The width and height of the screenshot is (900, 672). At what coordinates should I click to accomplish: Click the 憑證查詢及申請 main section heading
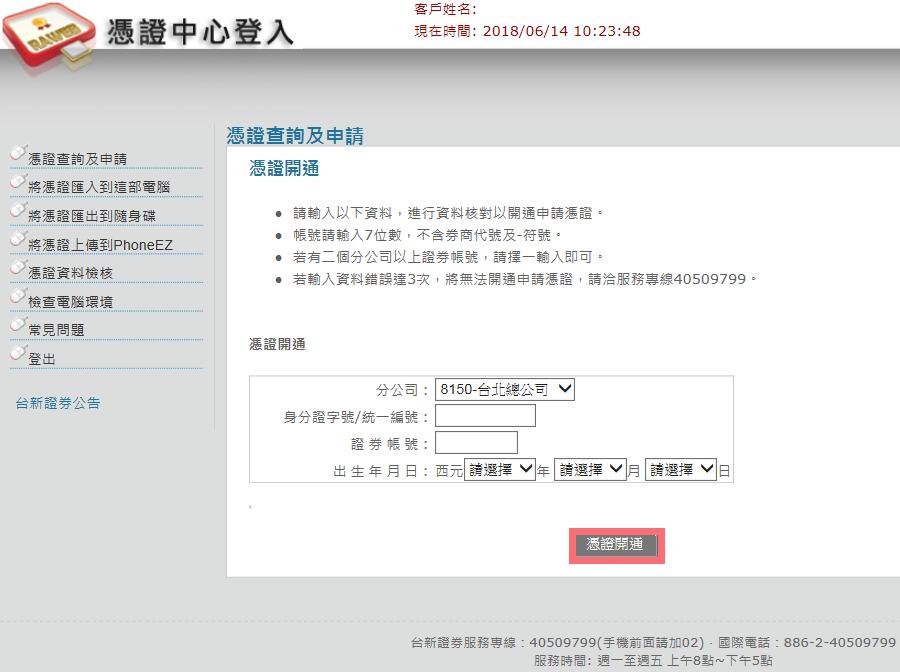(x=295, y=135)
